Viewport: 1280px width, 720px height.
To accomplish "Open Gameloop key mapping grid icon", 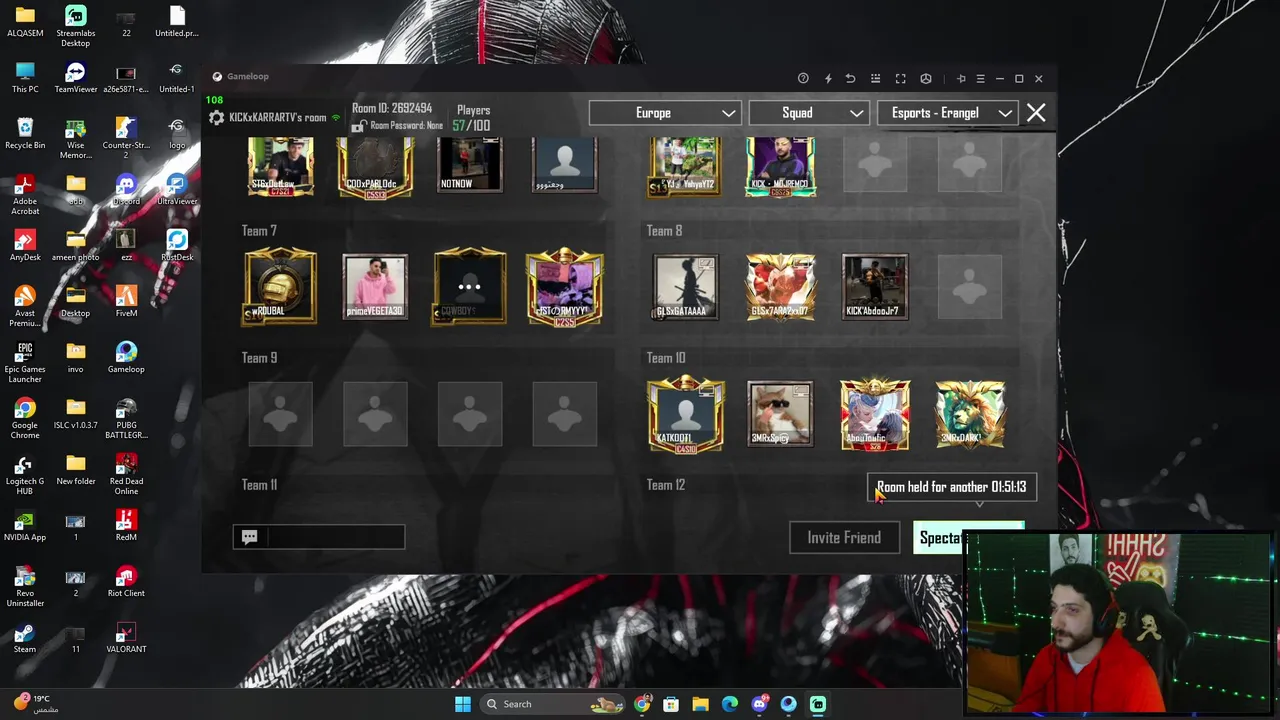I will [875, 79].
